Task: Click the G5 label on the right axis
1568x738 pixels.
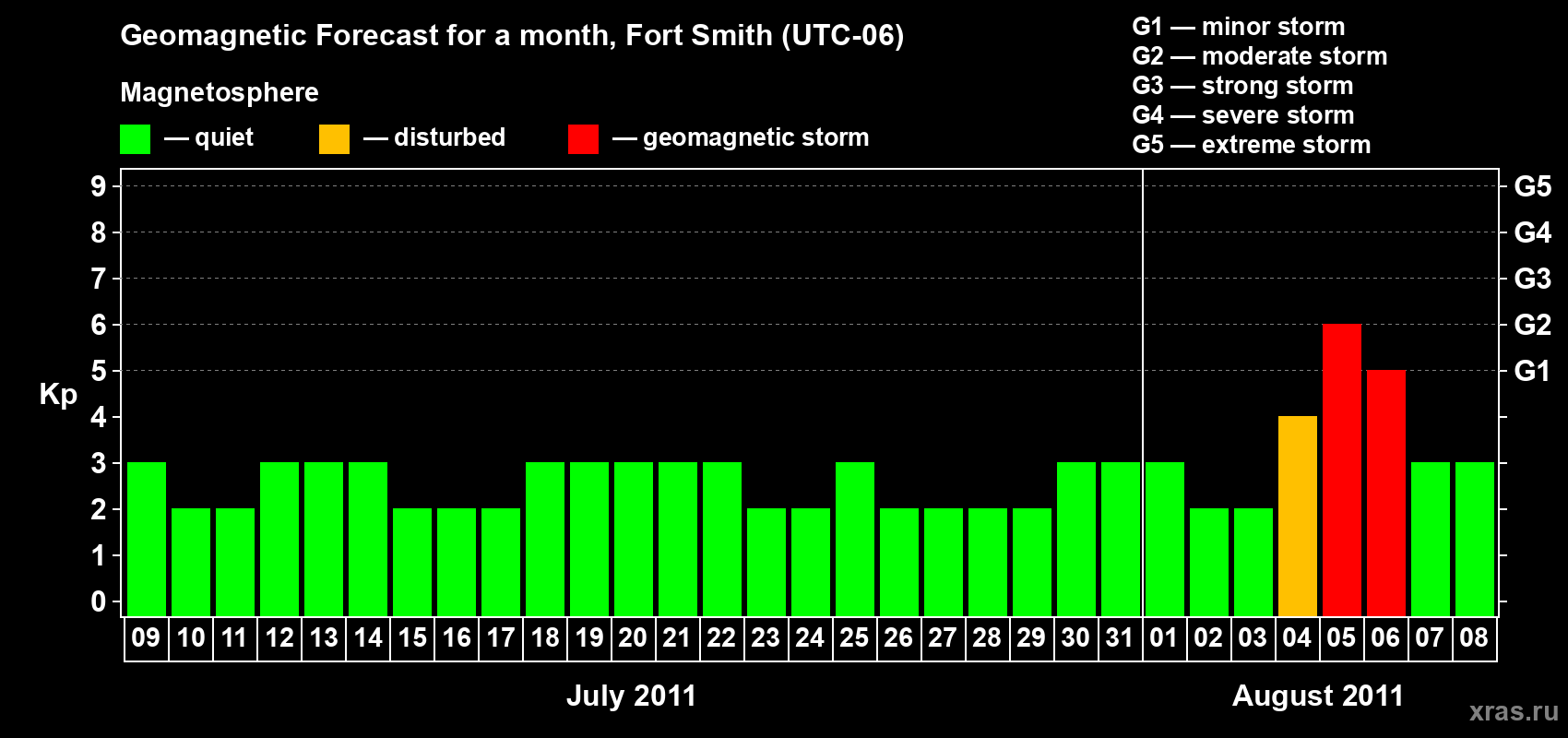Action: tap(1532, 186)
